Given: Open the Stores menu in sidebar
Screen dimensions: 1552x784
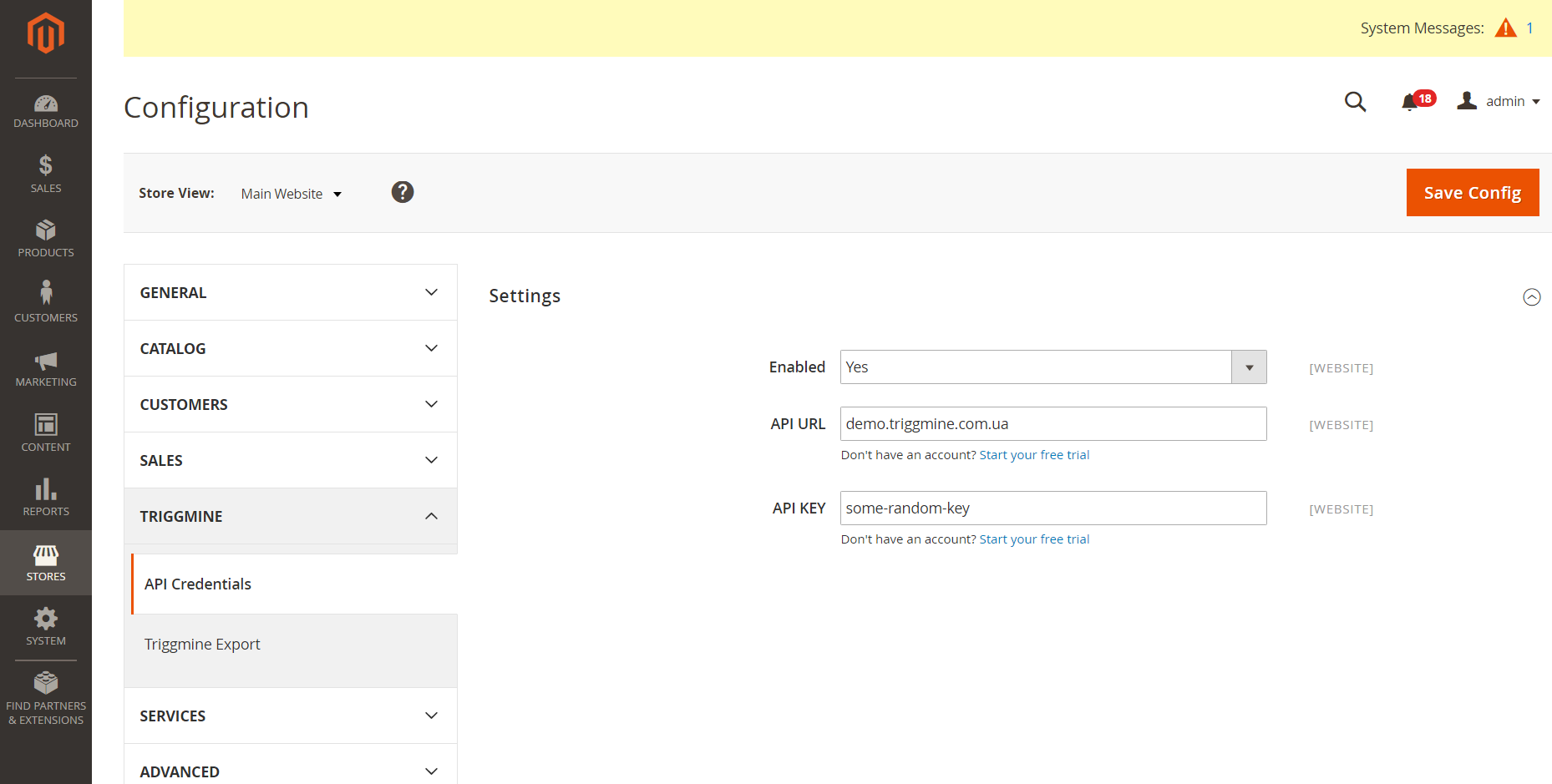Looking at the screenshot, I should click(46, 563).
